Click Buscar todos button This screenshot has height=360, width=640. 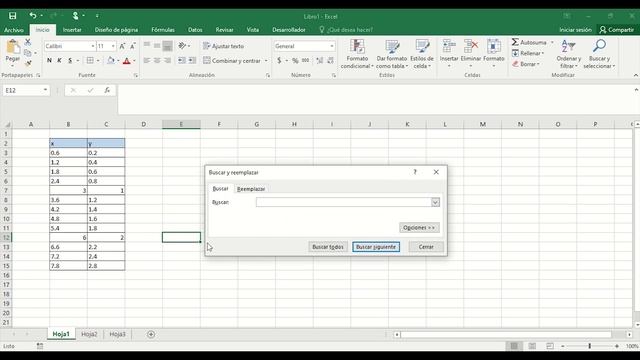[328, 247]
